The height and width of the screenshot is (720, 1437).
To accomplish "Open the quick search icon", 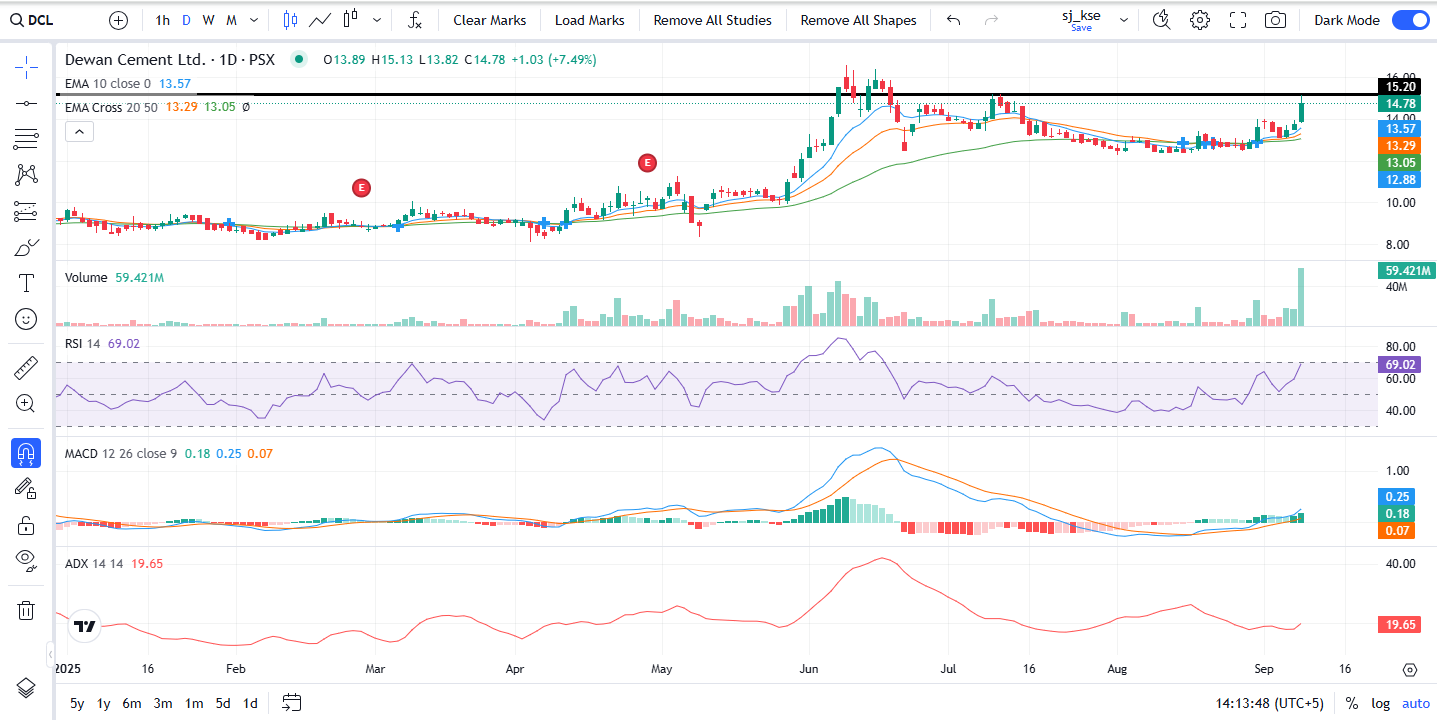I will pos(1161,20).
